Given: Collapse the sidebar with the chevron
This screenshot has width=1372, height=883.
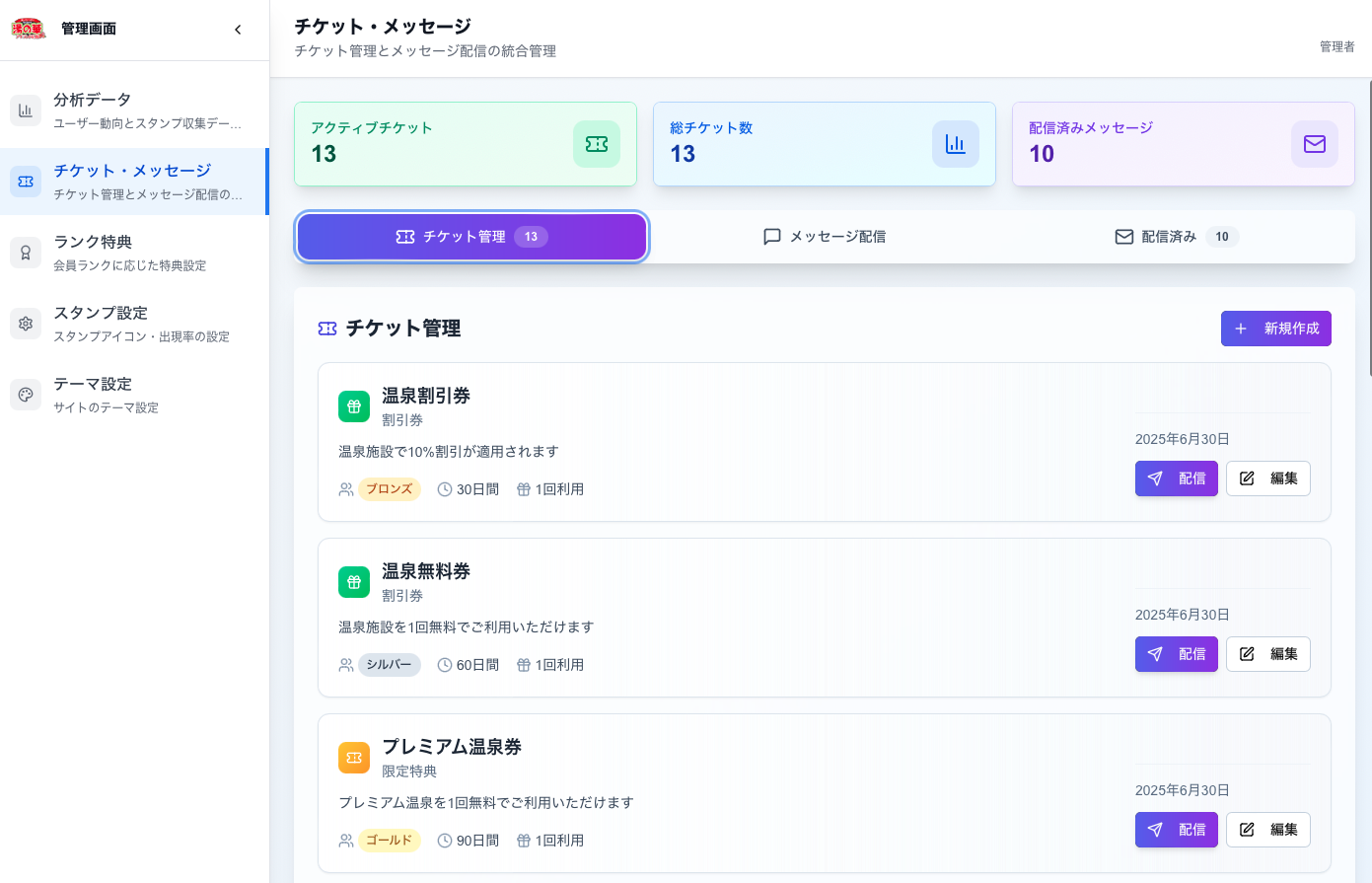Looking at the screenshot, I should [x=238, y=30].
